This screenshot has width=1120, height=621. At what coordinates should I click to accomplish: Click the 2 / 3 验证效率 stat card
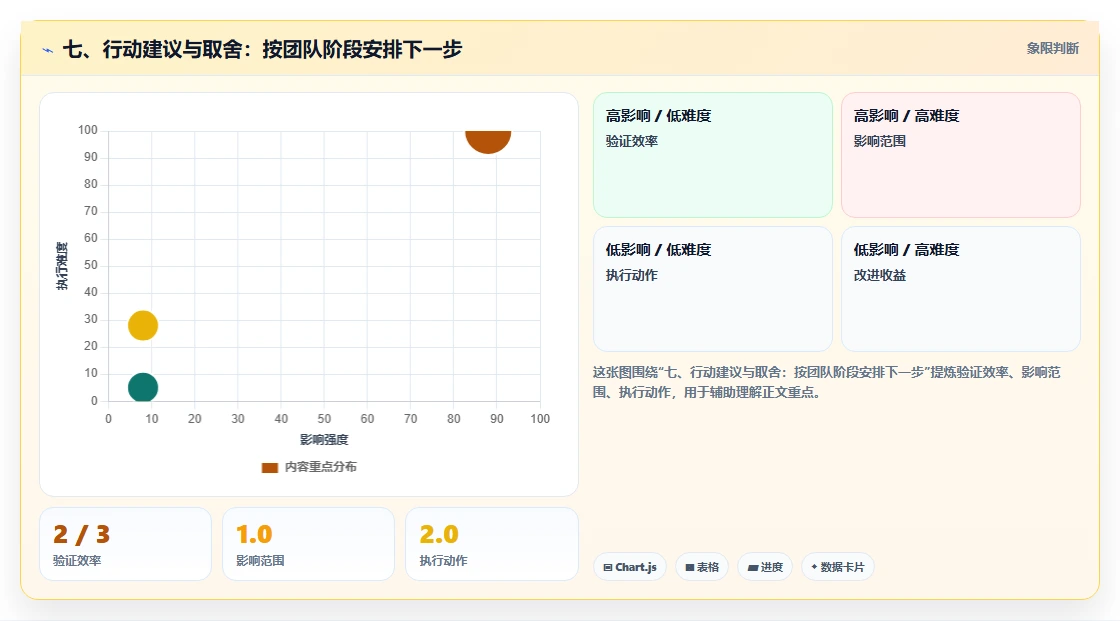point(125,544)
